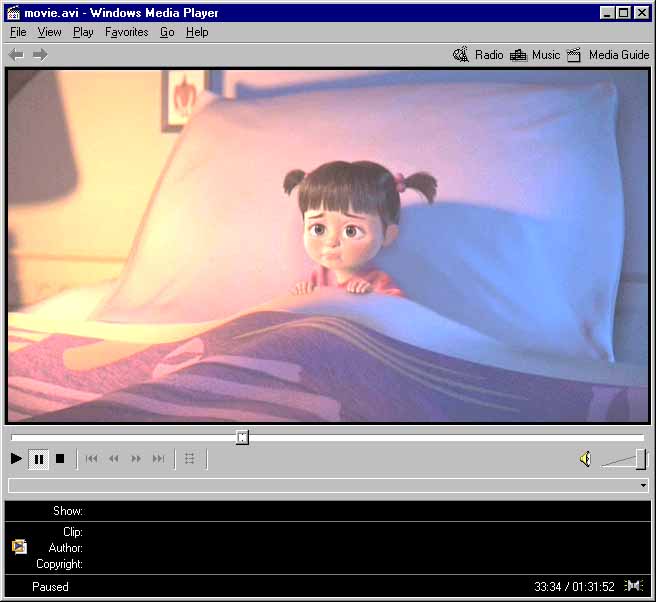The height and width of the screenshot is (602, 656).
Task: Click the Music toolbar button
Action: coord(535,55)
